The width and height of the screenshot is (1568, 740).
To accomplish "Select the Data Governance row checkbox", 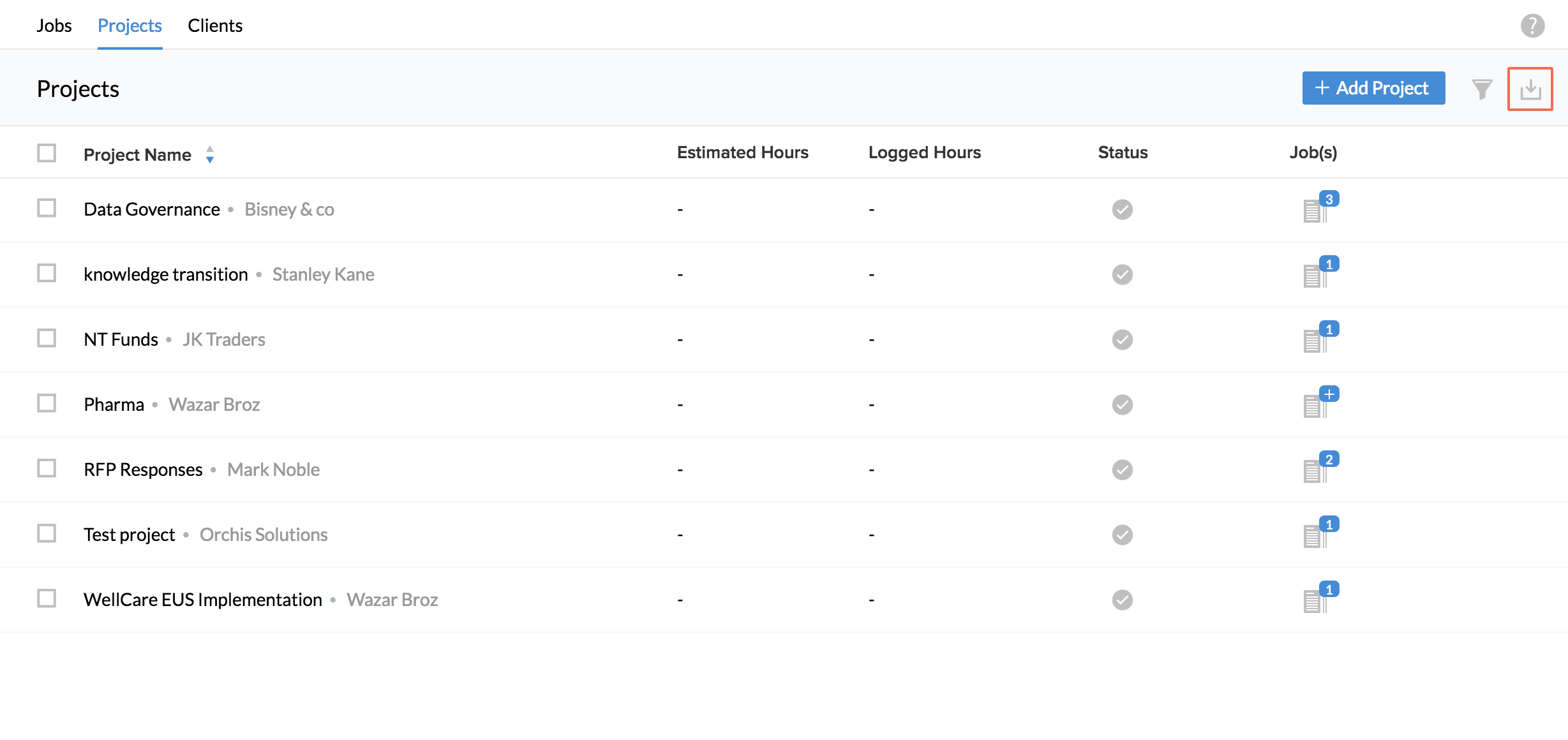I will (47, 208).
